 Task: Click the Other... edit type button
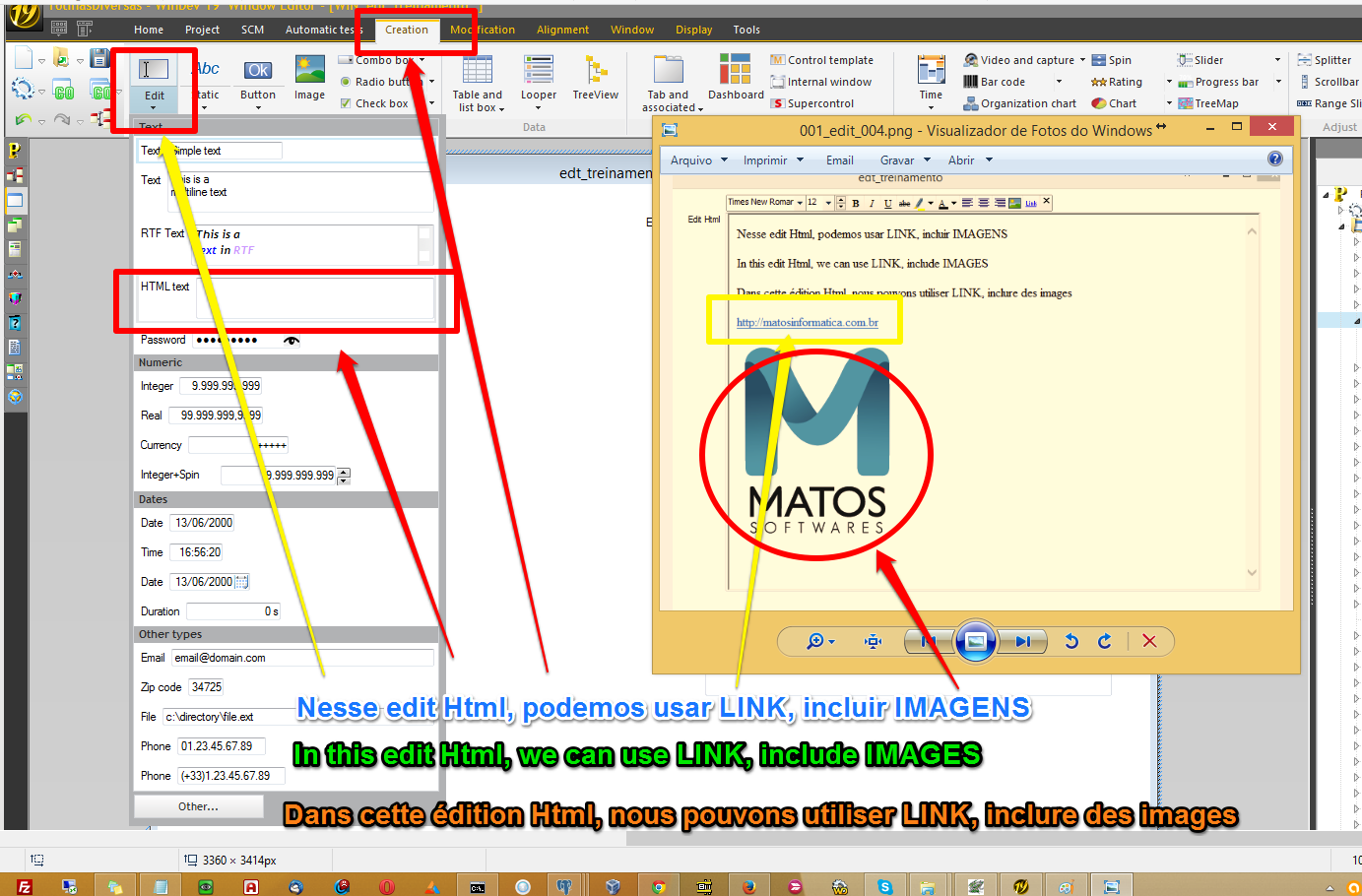point(198,806)
